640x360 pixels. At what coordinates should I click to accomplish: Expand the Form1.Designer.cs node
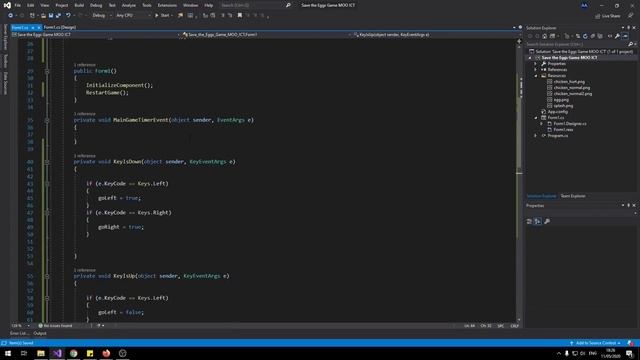point(542,124)
